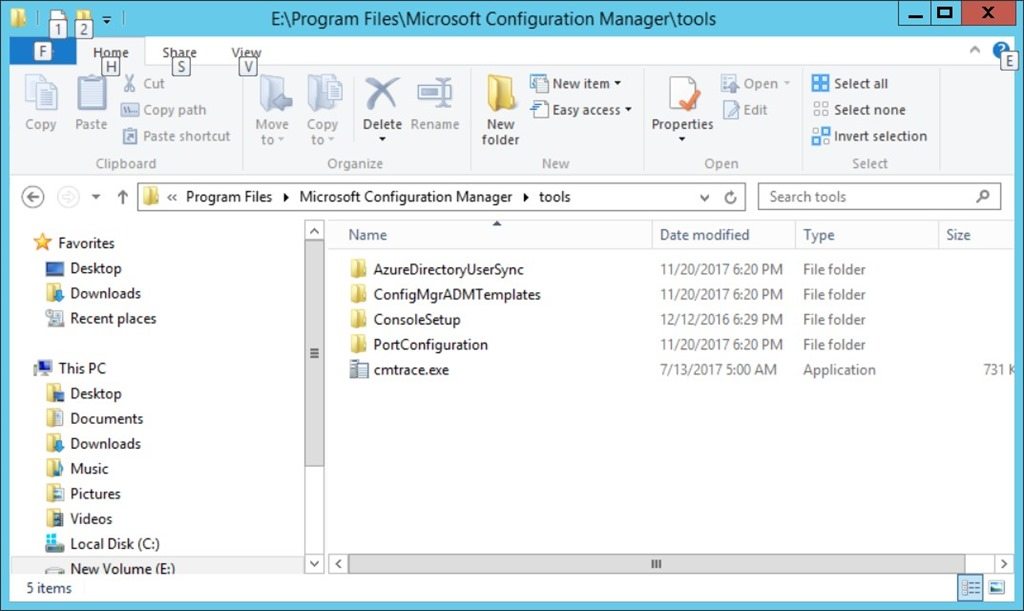Image resolution: width=1024 pixels, height=611 pixels.
Task: Click the Rename icon
Action: click(x=435, y=93)
